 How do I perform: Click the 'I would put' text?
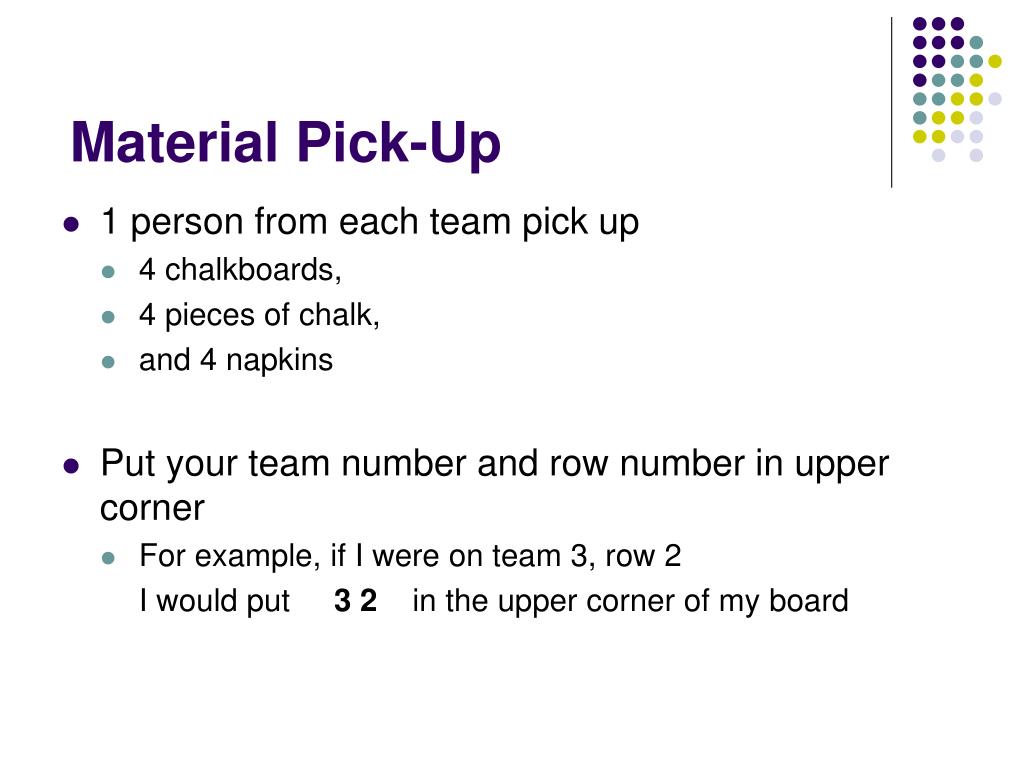[x=214, y=601]
